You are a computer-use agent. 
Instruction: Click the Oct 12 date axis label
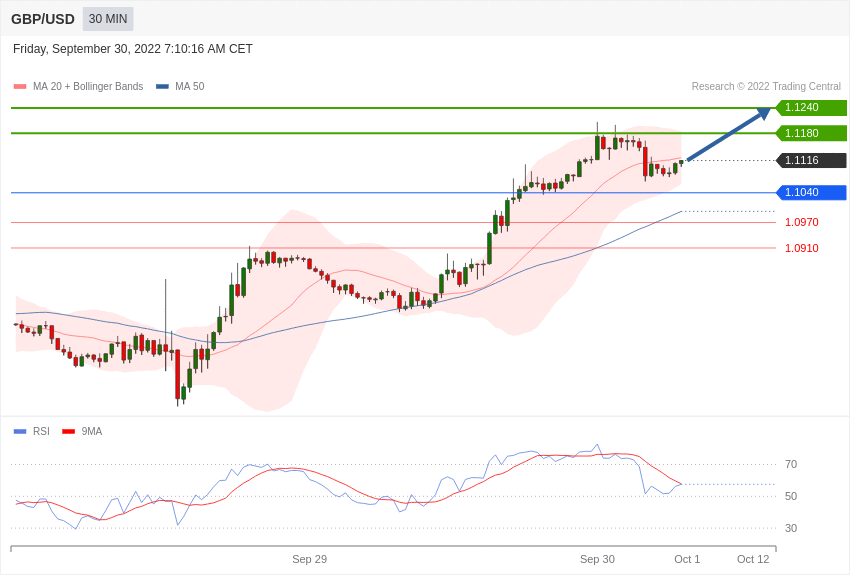(753, 559)
